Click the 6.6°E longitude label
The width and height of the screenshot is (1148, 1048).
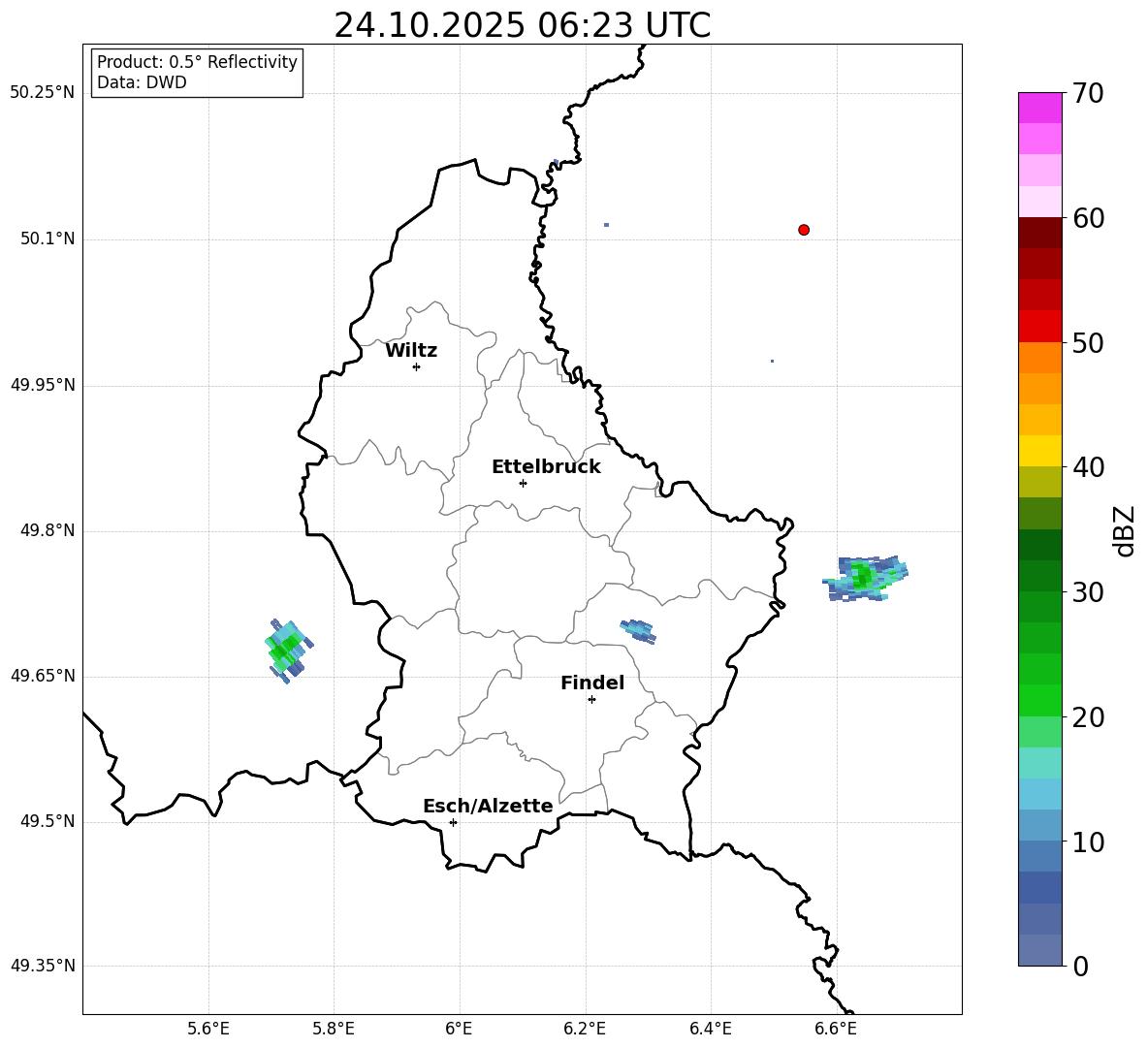836,1029
